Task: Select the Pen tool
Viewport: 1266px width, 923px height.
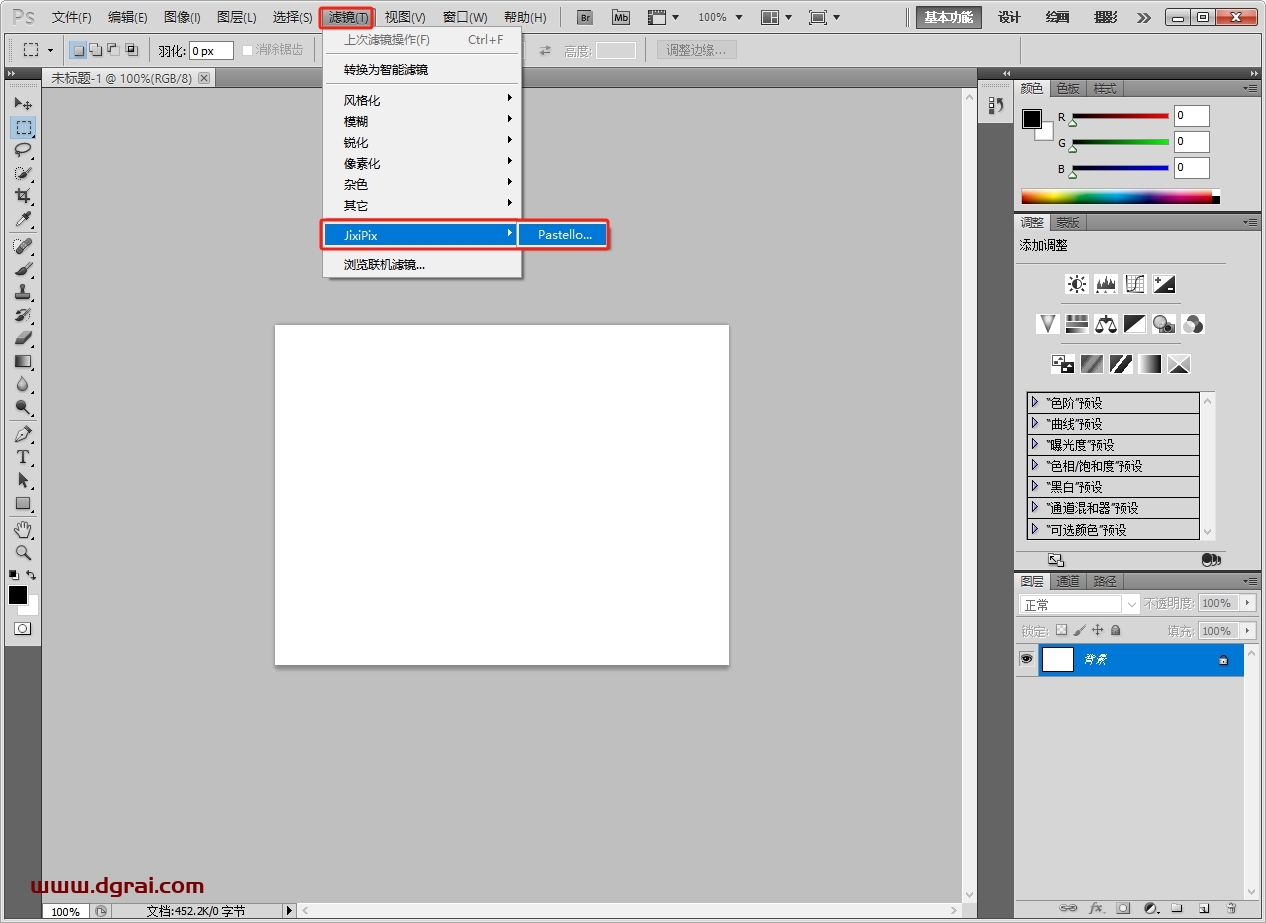Action: tap(22, 434)
